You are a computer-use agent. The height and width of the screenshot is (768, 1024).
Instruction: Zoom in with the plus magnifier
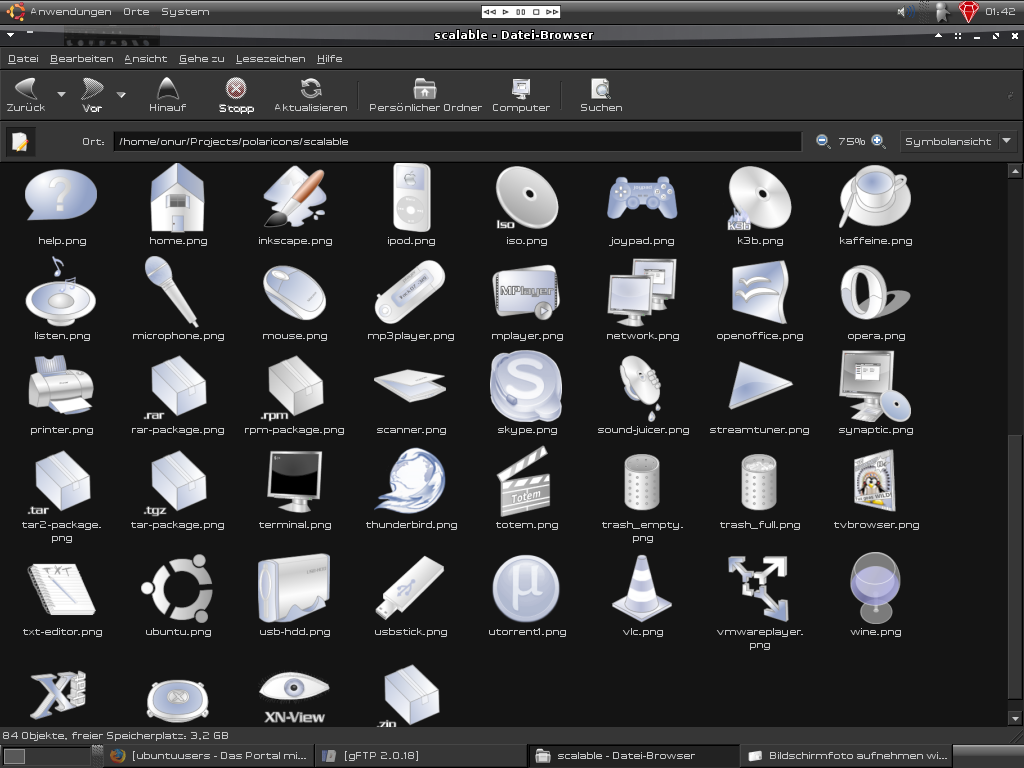pos(878,141)
